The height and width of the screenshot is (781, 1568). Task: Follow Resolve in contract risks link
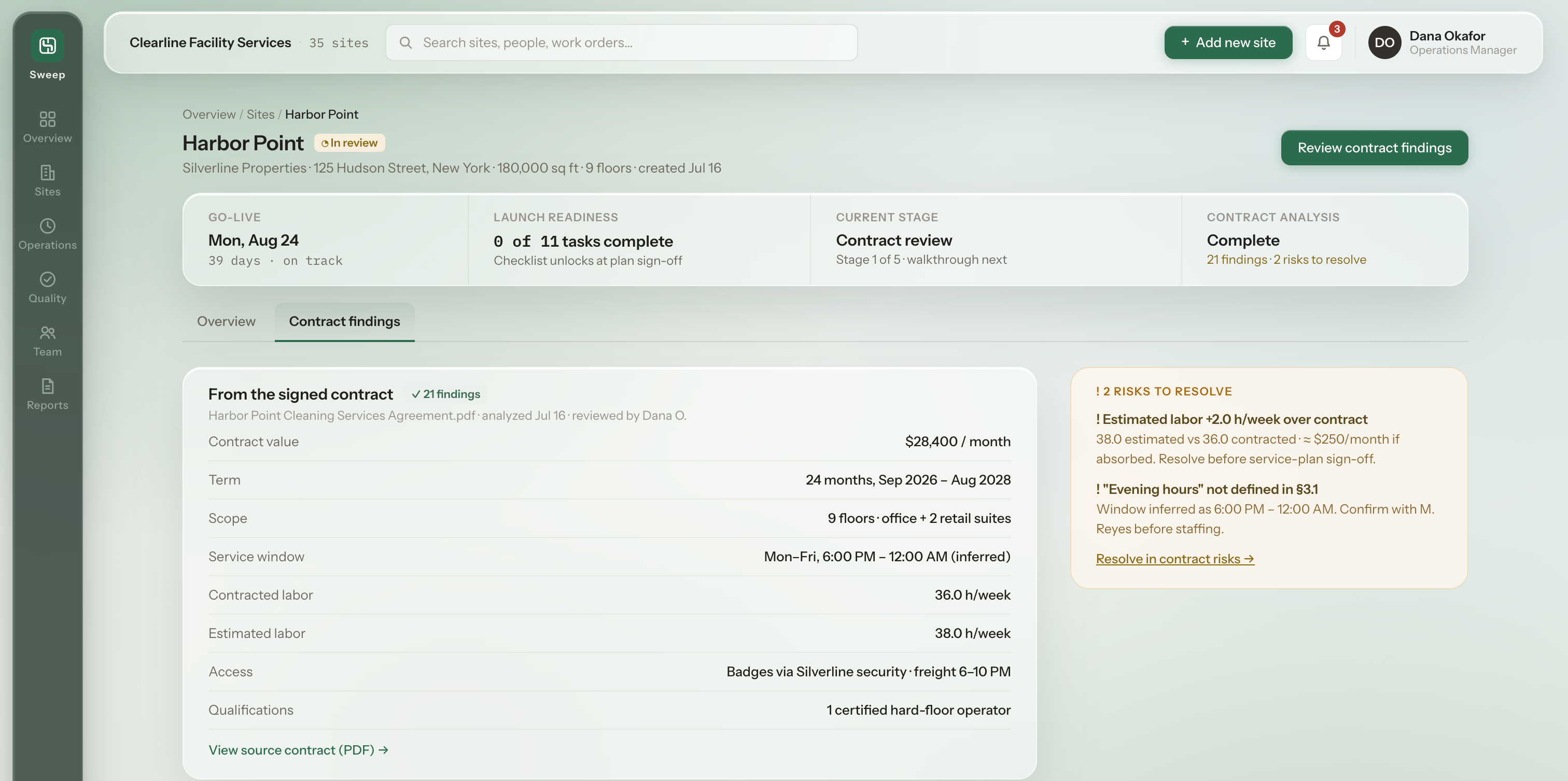[x=1175, y=559]
